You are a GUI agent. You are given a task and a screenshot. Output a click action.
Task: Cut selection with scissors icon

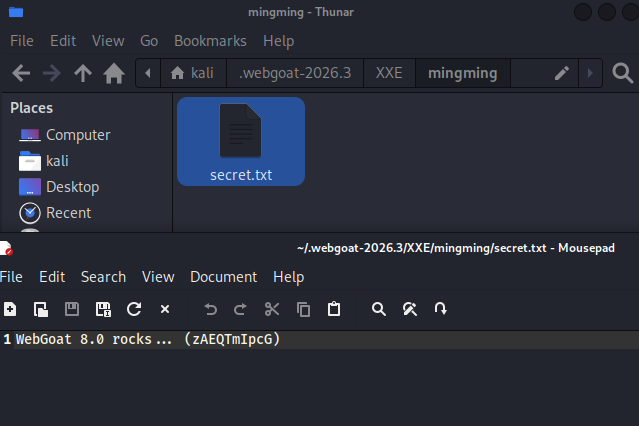pos(272,309)
